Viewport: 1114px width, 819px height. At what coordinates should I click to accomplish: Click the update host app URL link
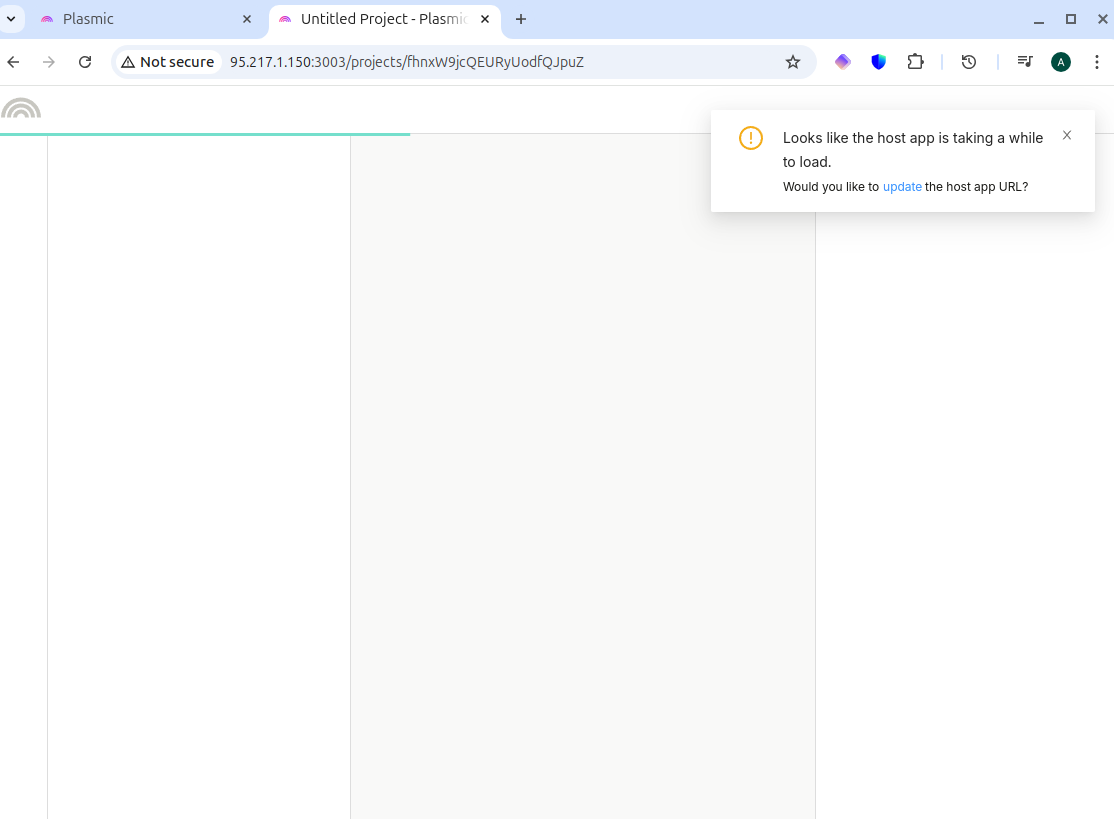tap(902, 187)
